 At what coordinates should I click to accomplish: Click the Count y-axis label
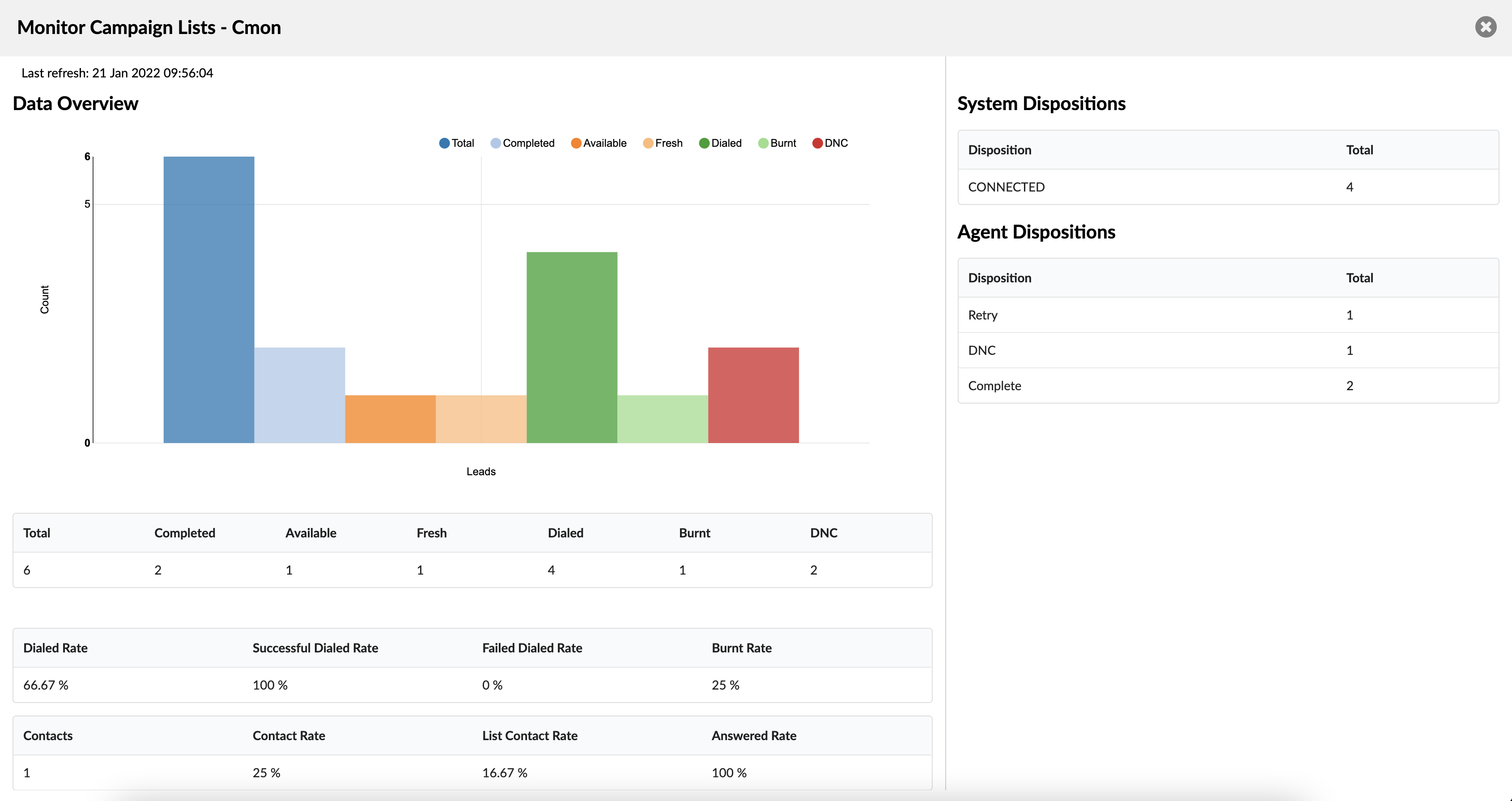(x=45, y=299)
